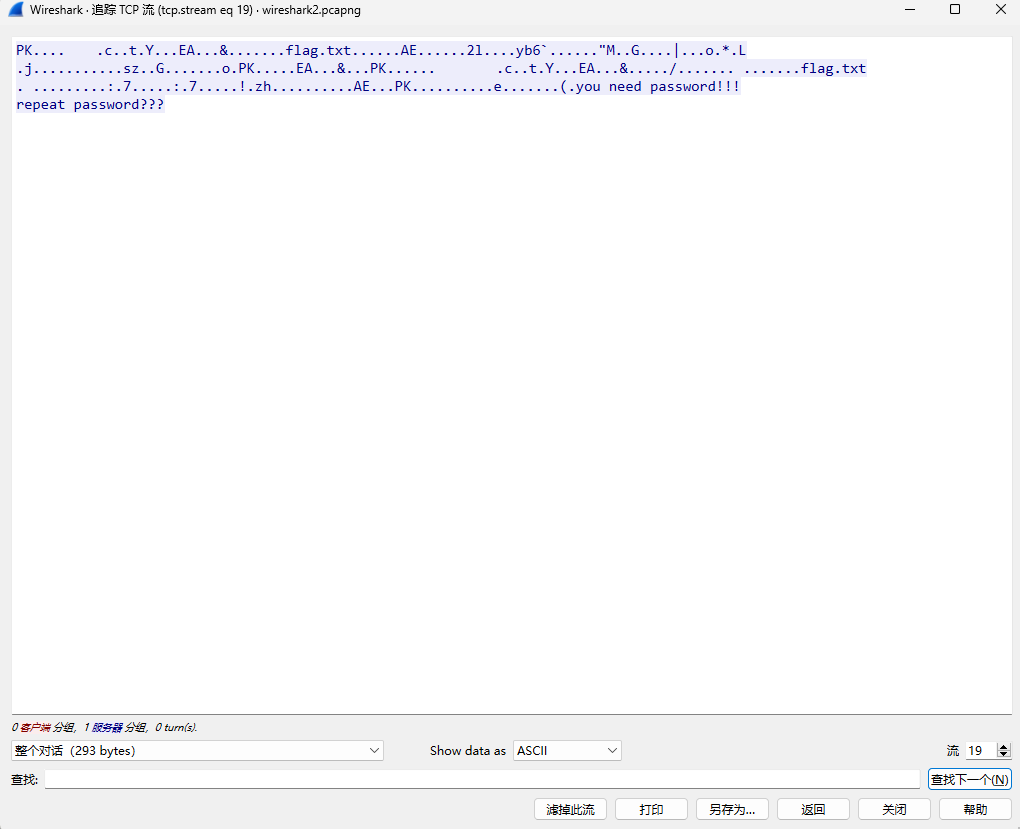
Task: Click the 返回 button
Action: pos(813,809)
